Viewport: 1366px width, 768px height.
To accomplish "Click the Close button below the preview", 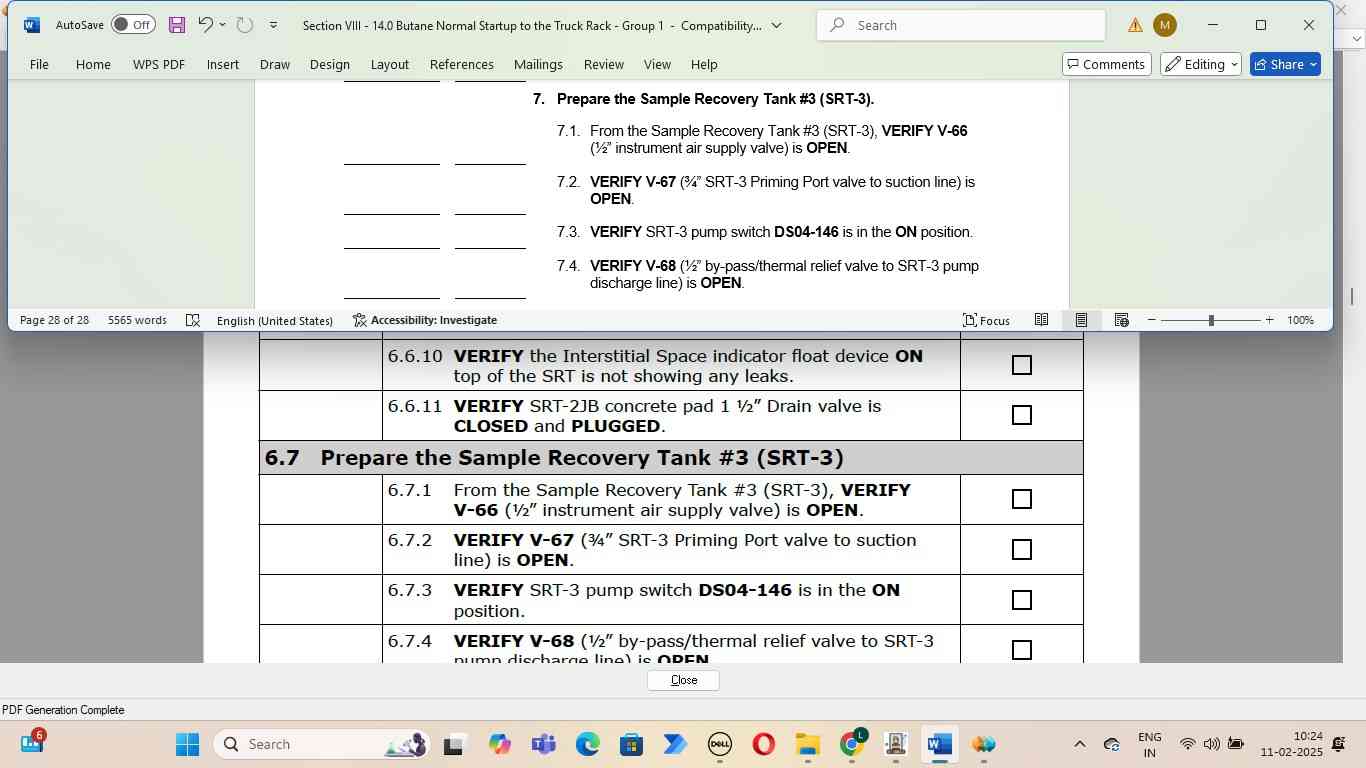I will (x=684, y=680).
